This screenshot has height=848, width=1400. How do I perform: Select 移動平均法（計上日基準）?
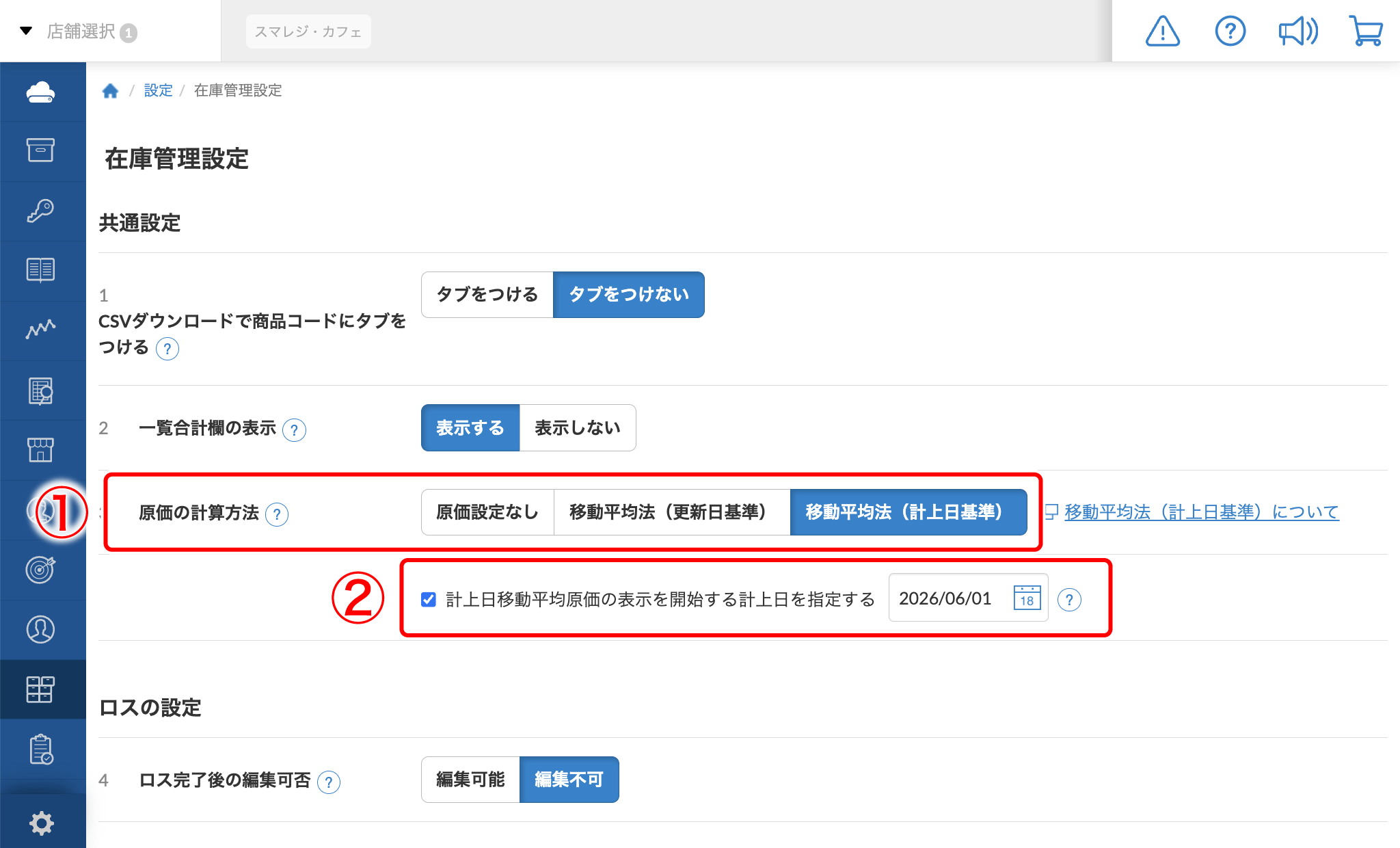tap(908, 512)
